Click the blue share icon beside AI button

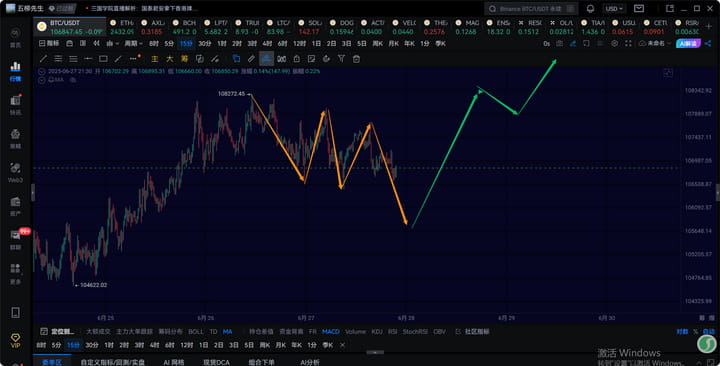pos(708,44)
